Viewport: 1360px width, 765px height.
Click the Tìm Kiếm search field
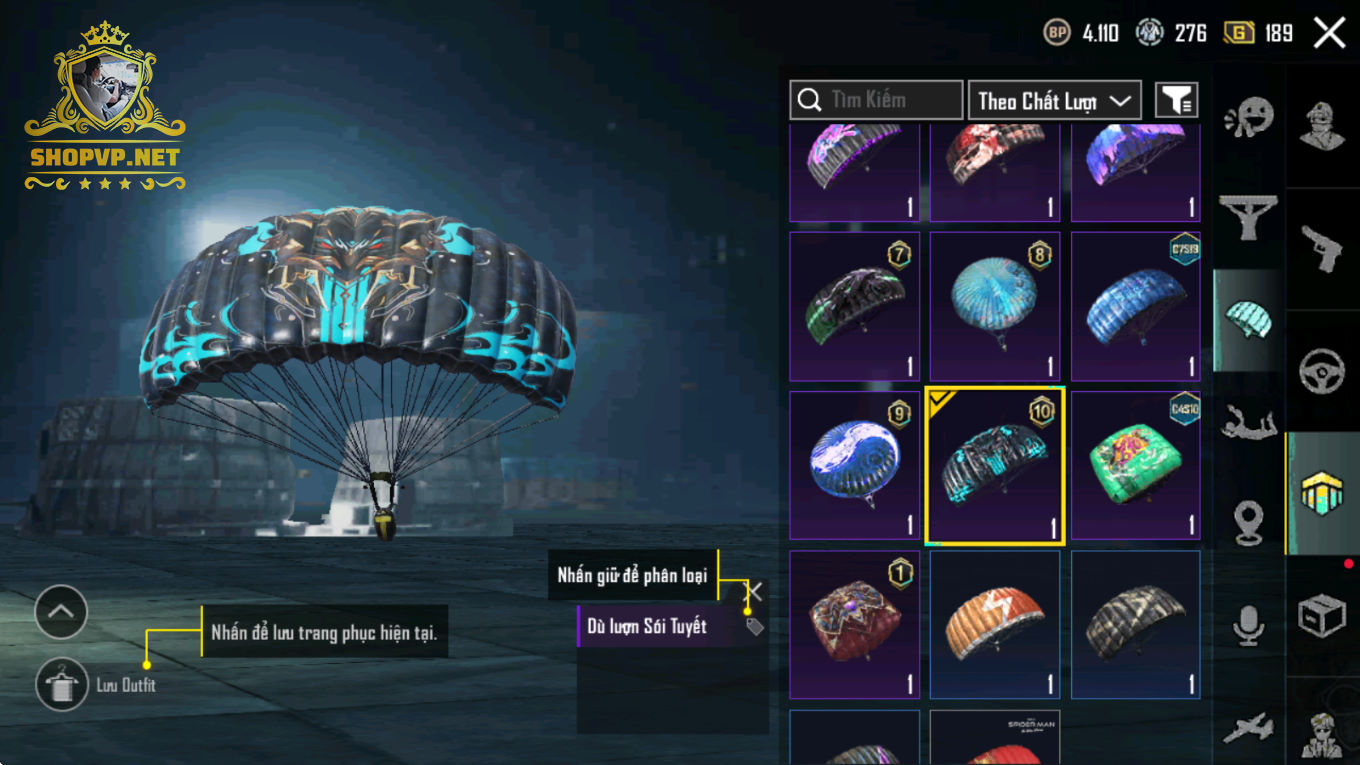pyautogui.click(x=876, y=100)
